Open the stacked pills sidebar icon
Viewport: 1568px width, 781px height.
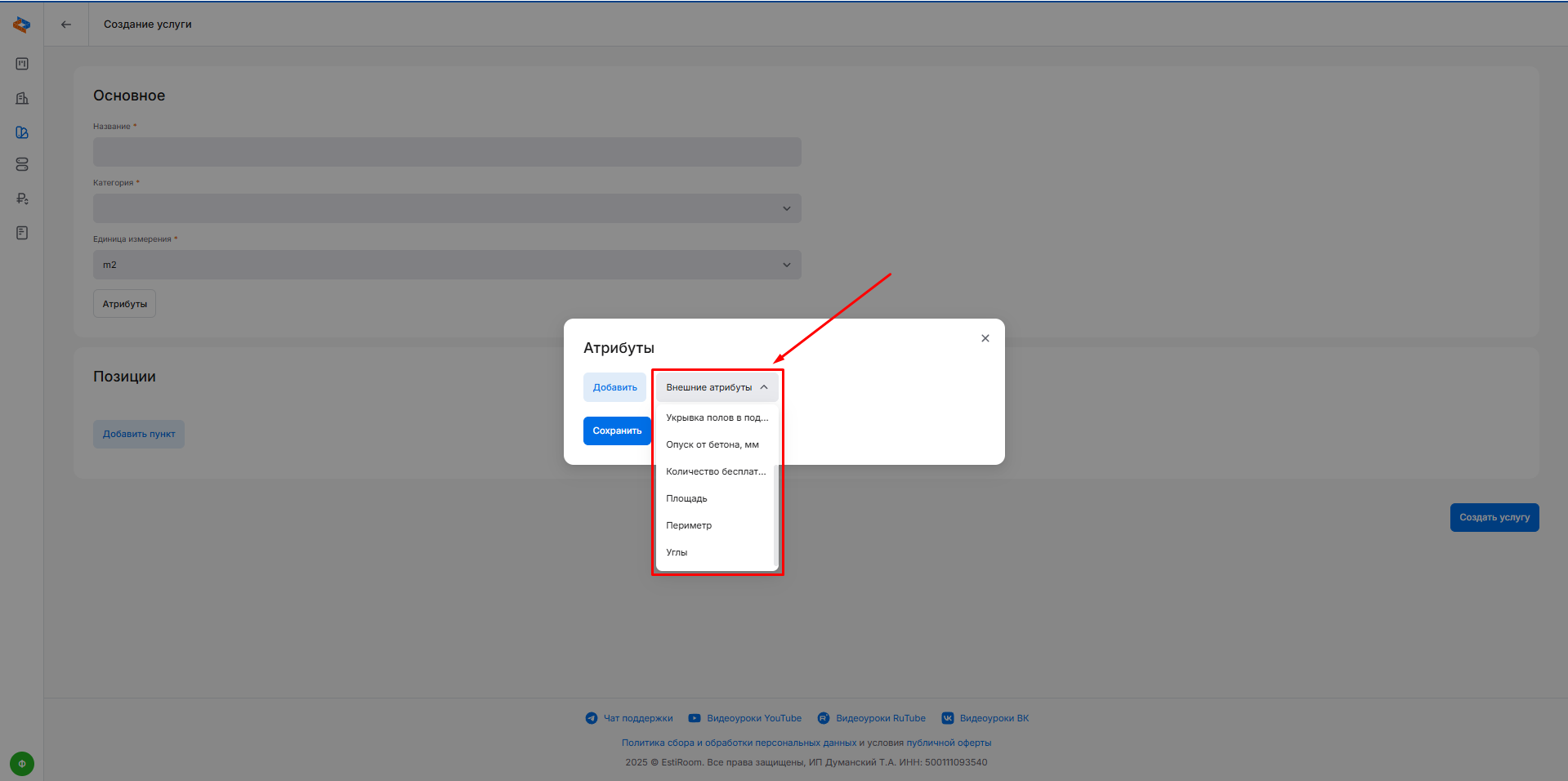pyautogui.click(x=22, y=165)
